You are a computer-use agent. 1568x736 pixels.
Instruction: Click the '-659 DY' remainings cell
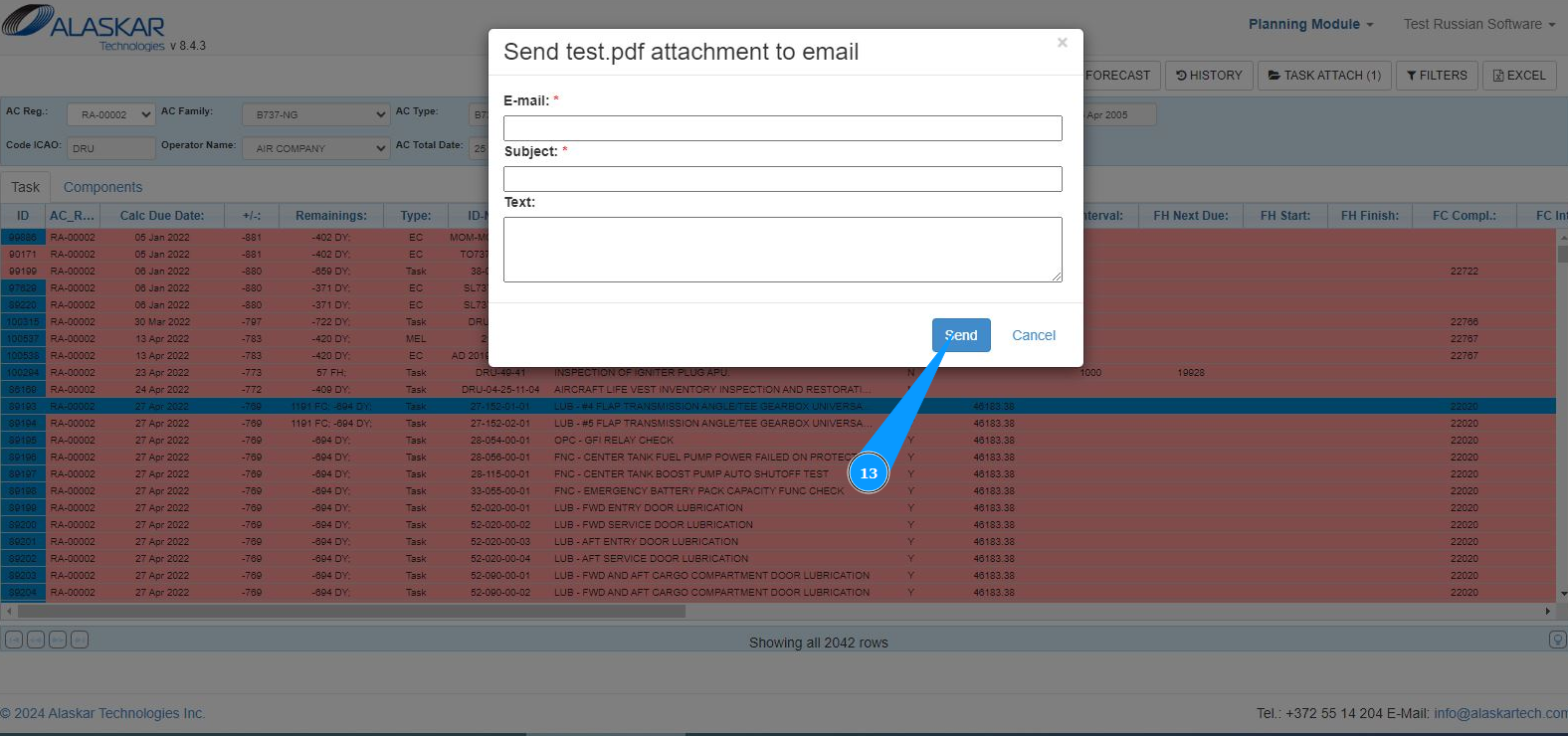(331, 272)
